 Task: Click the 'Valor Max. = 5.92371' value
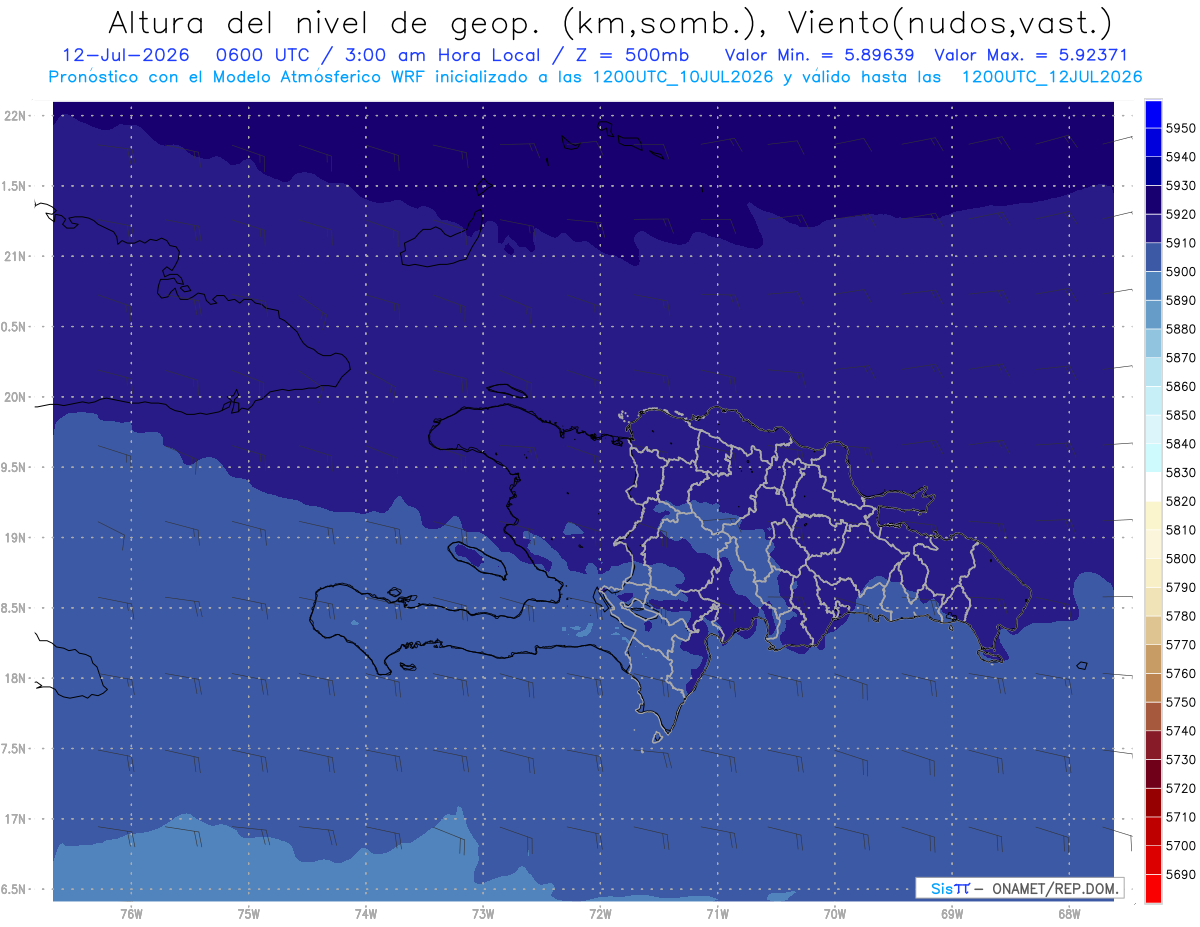click(x=1030, y=55)
